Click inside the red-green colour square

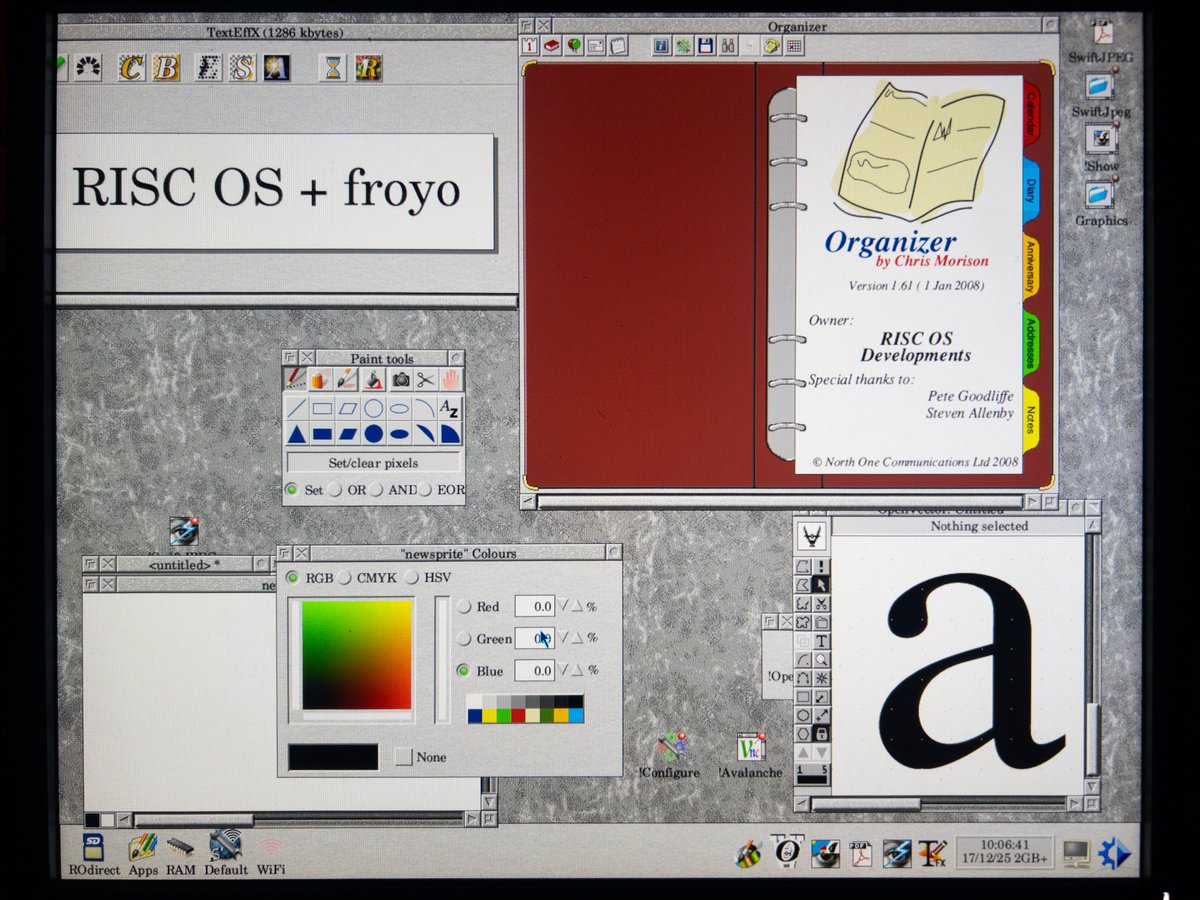click(357, 654)
